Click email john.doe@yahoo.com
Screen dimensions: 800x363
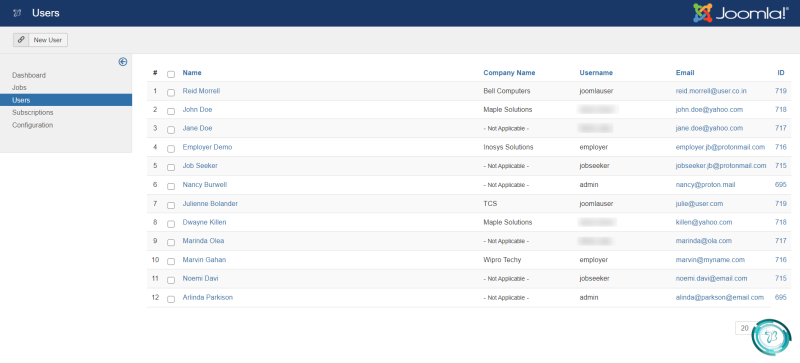[709, 110]
